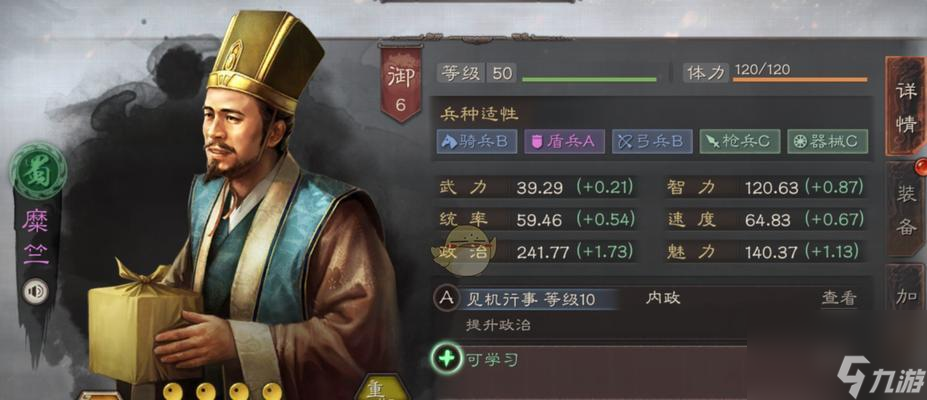The height and width of the screenshot is (400, 927).
Task: Select the 枪兵C spearman troop badge
Action: pyautogui.click(x=740, y=142)
